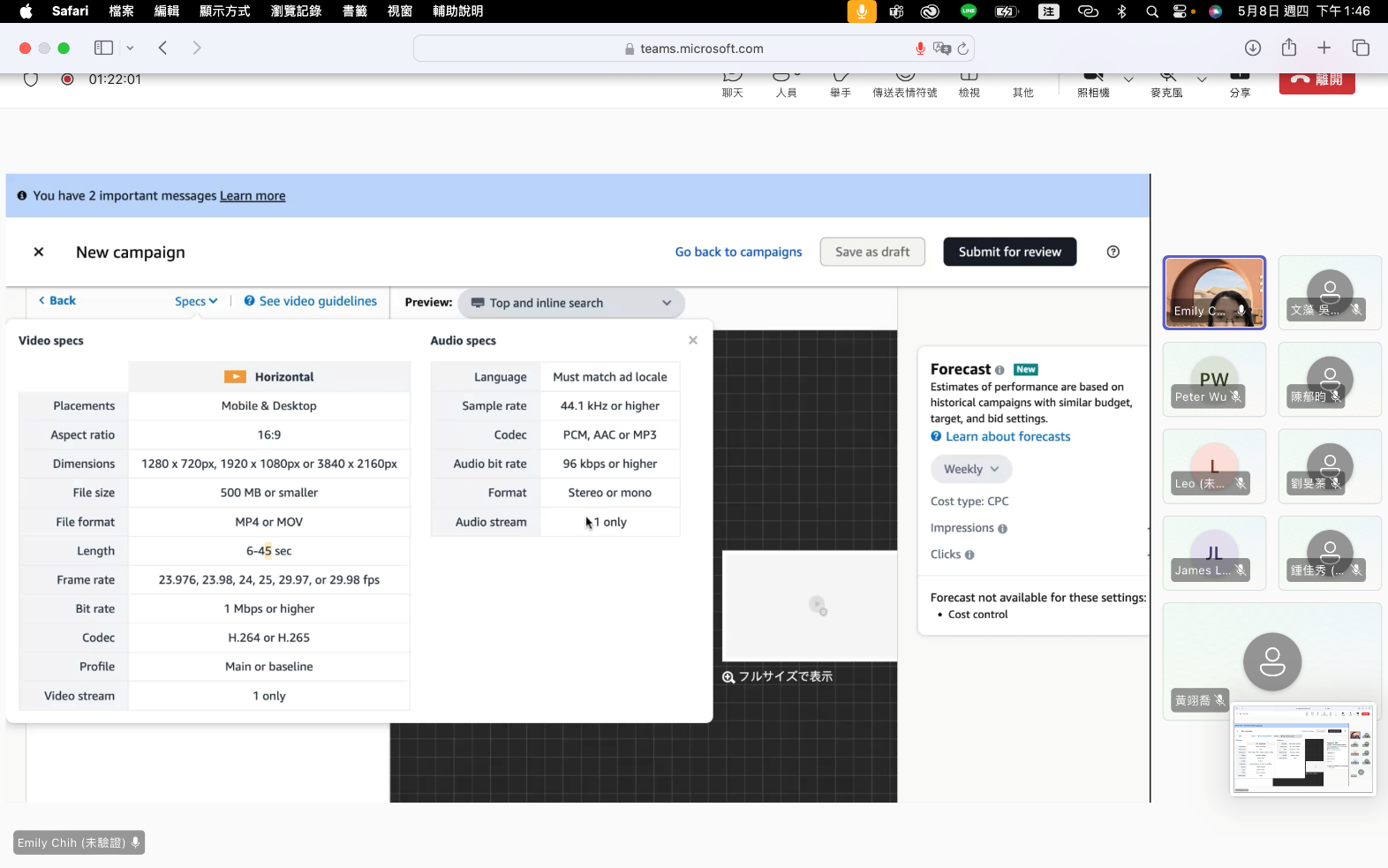The height and width of the screenshot is (868, 1388).
Task: Click the Safari share icon
Action: [1288, 48]
